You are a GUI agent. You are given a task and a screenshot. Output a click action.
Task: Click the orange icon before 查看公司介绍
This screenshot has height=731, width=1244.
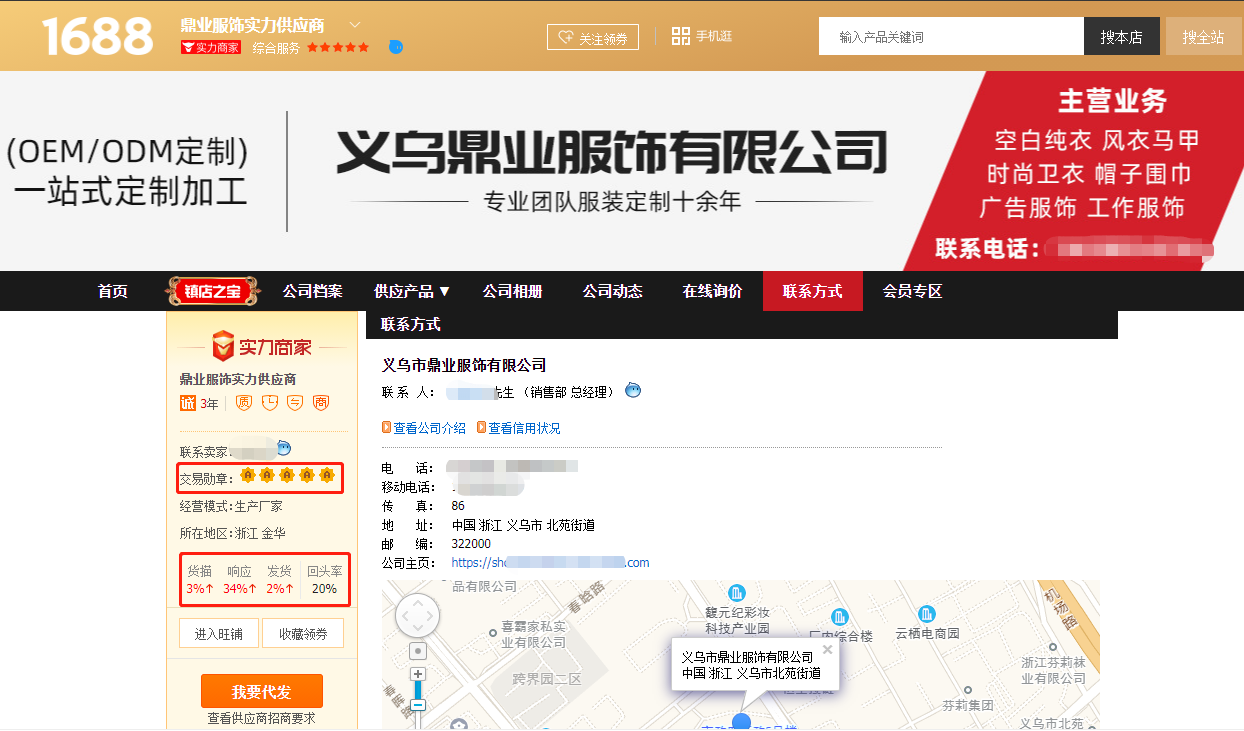click(387, 427)
